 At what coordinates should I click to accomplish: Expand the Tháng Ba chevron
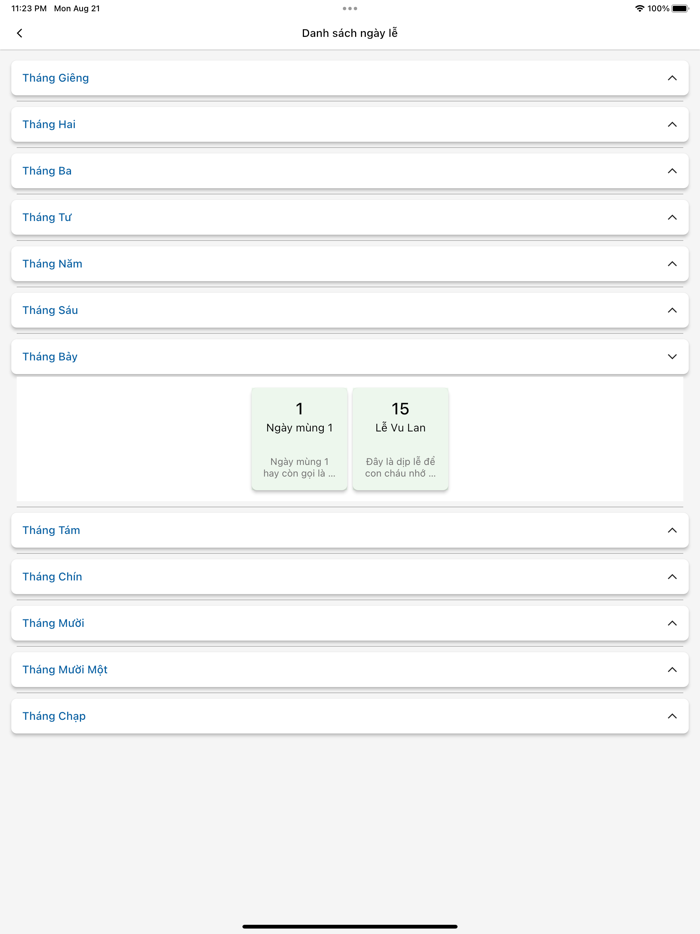[x=672, y=171]
